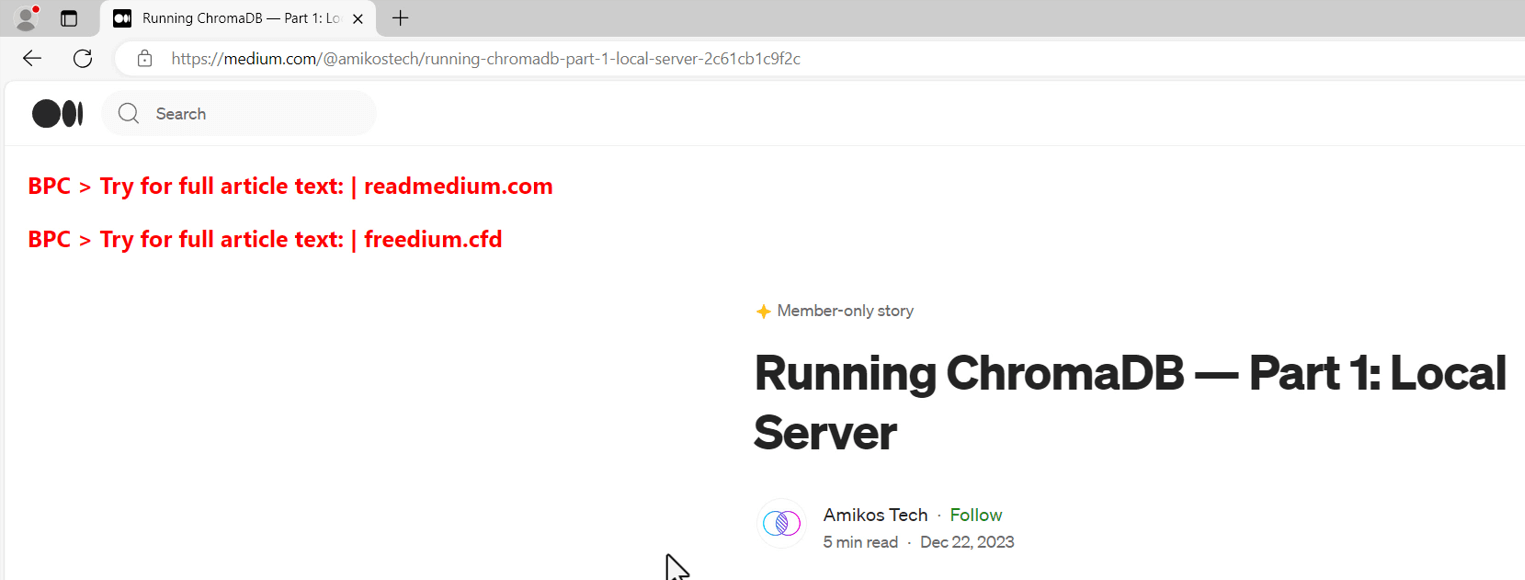The height and width of the screenshot is (580, 1525).
Task: Click the Running ChromaDB article title
Action: [x=1130, y=402]
